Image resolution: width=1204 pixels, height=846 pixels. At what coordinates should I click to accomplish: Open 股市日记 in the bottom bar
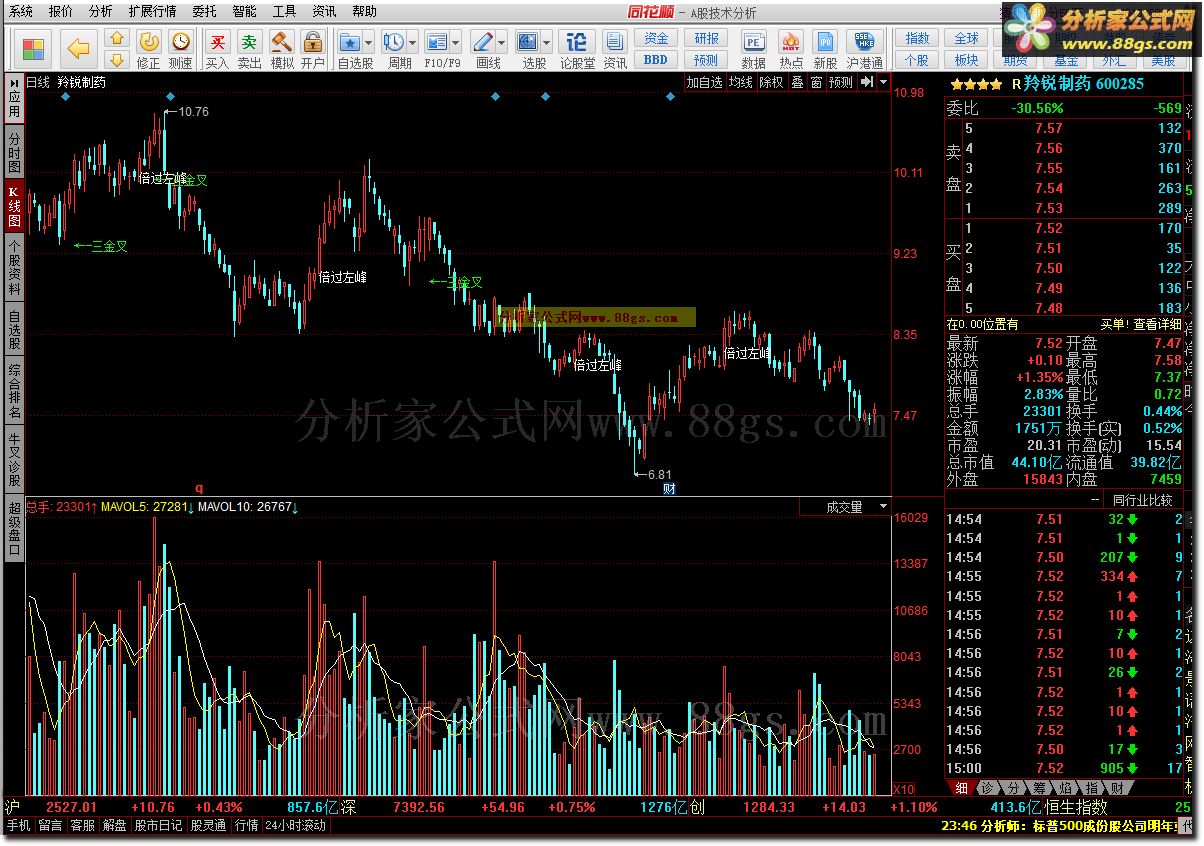click(159, 826)
